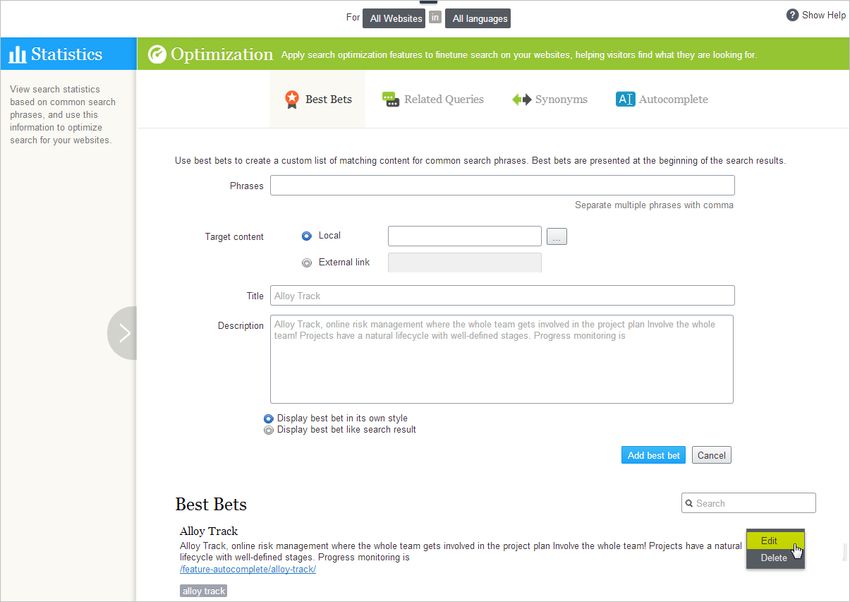Viewport: 850px width, 602px height.
Task: Click the Autocomplete AI icon
Action: pyautogui.click(x=625, y=99)
